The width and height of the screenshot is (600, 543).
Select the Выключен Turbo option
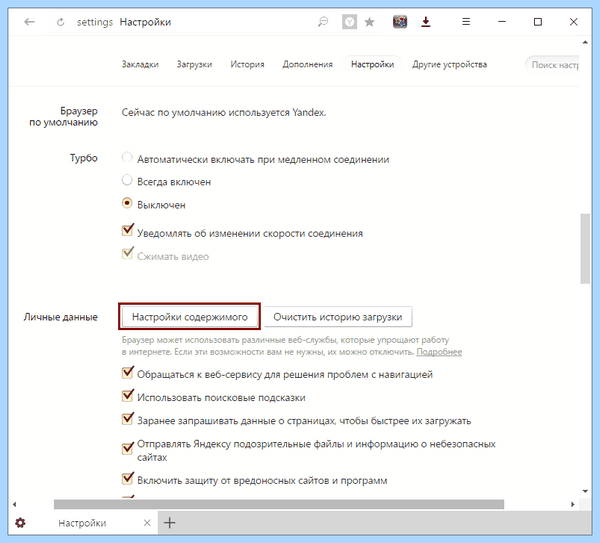(x=127, y=203)
